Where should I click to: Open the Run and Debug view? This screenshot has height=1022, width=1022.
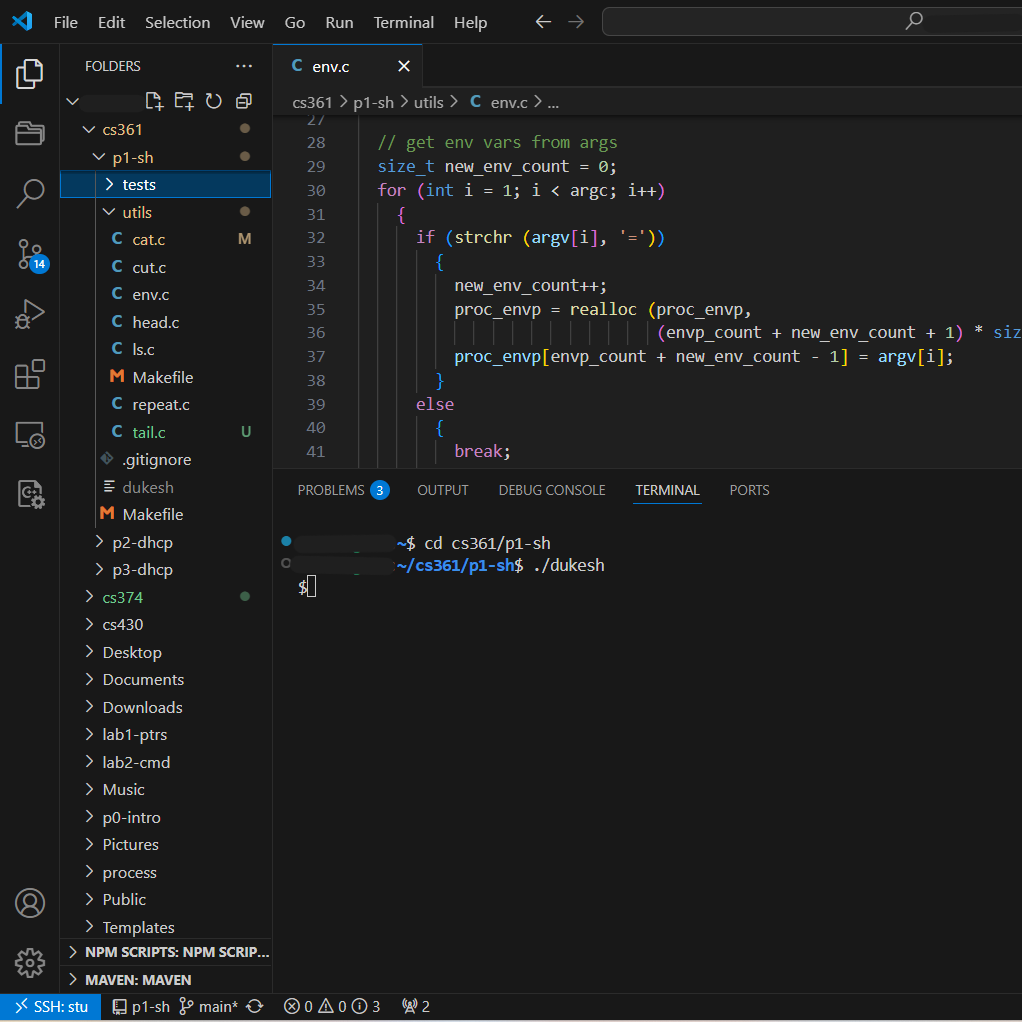29,314
